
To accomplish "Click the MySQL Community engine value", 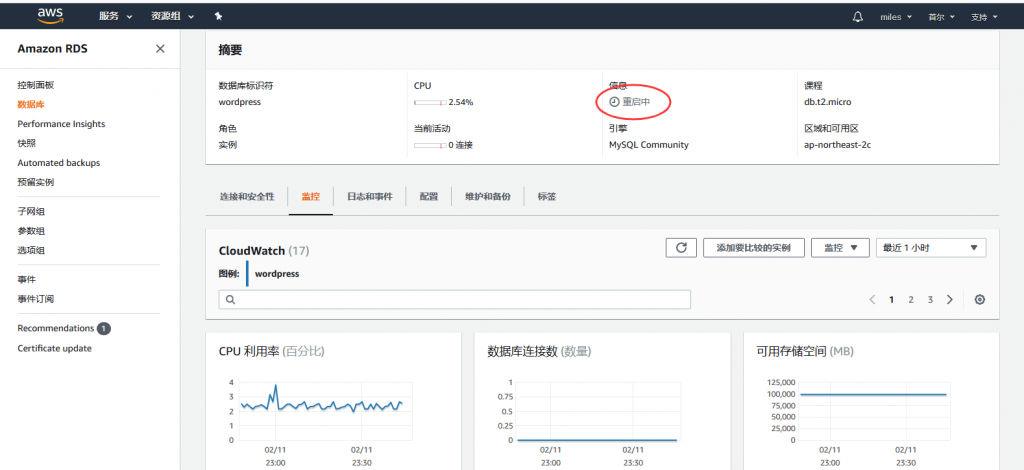I will coord(648,145).
